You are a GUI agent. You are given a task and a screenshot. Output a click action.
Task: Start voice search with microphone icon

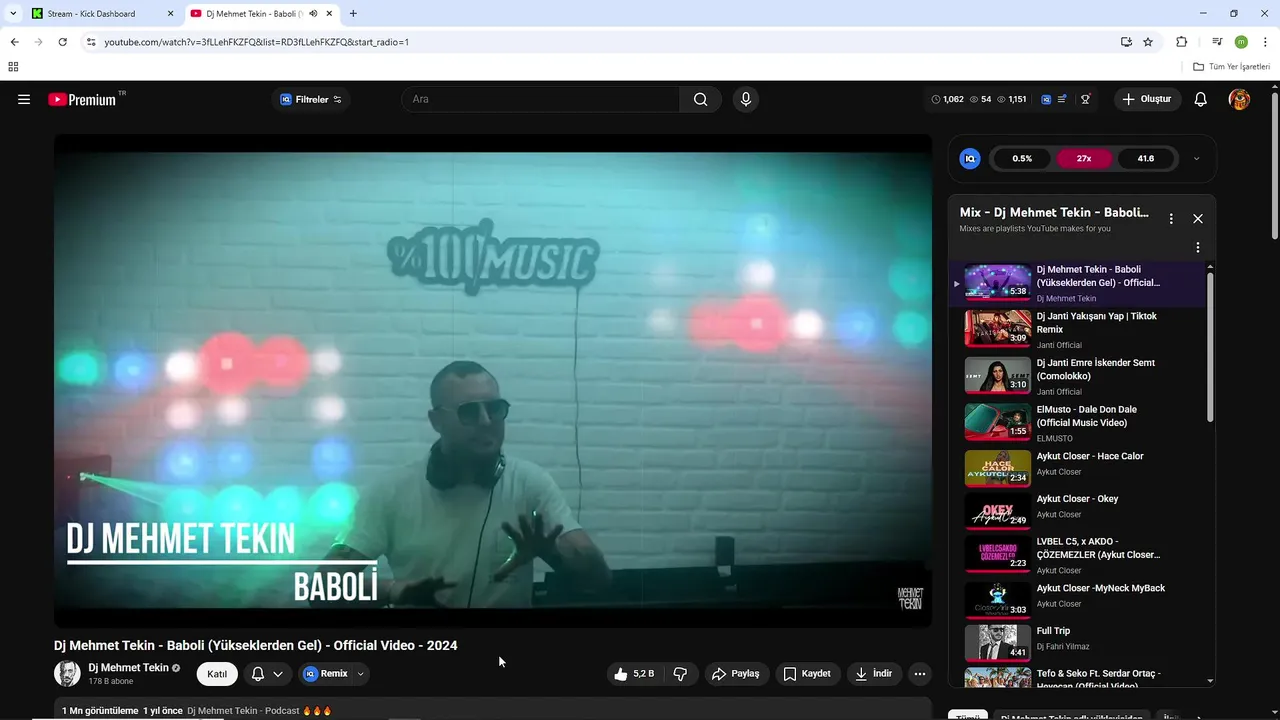[745, 99]
